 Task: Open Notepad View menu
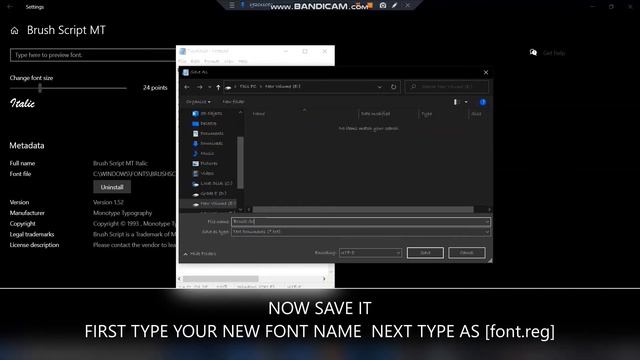[229, 61]
